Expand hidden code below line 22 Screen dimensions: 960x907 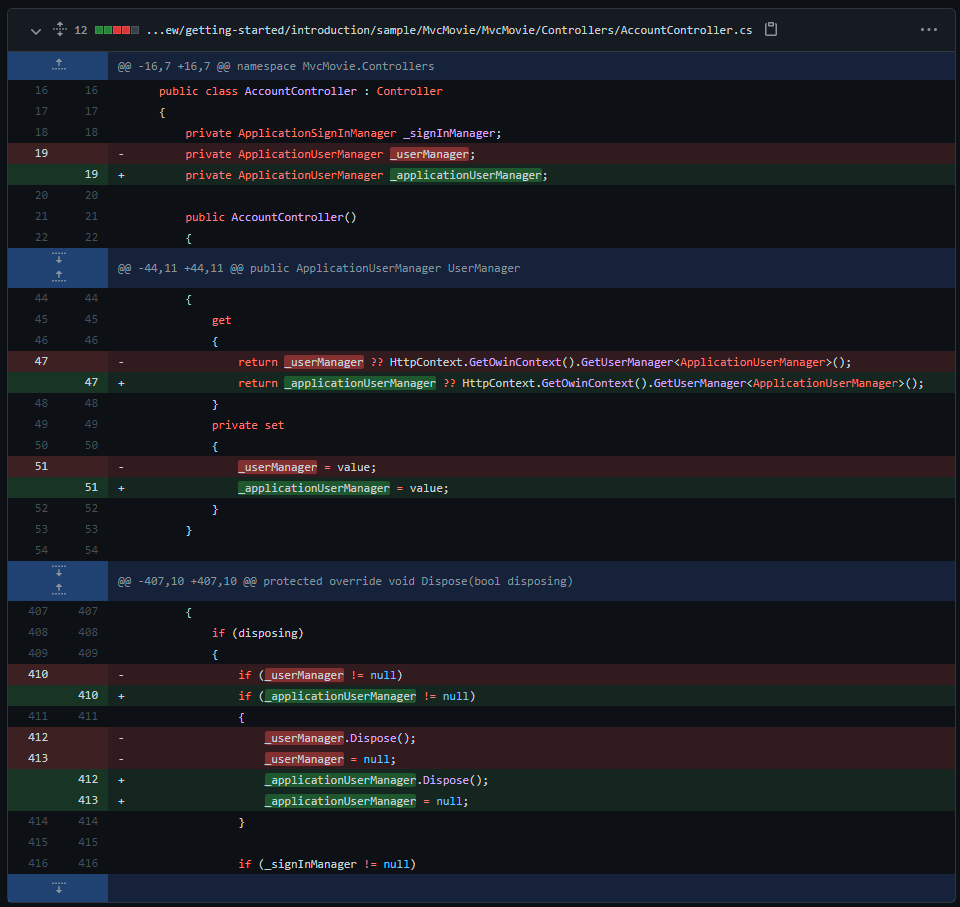pyautogui.click(x=59, y=258)
